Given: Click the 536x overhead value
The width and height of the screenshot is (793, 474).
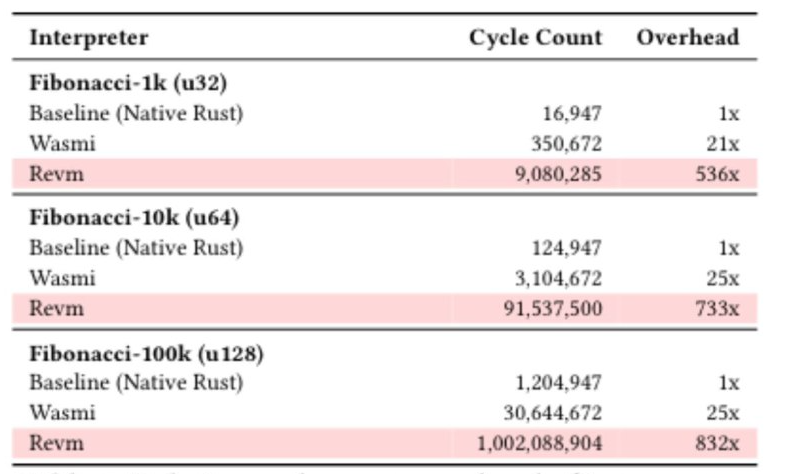Looking at the screenshot, I should [717, 174].
